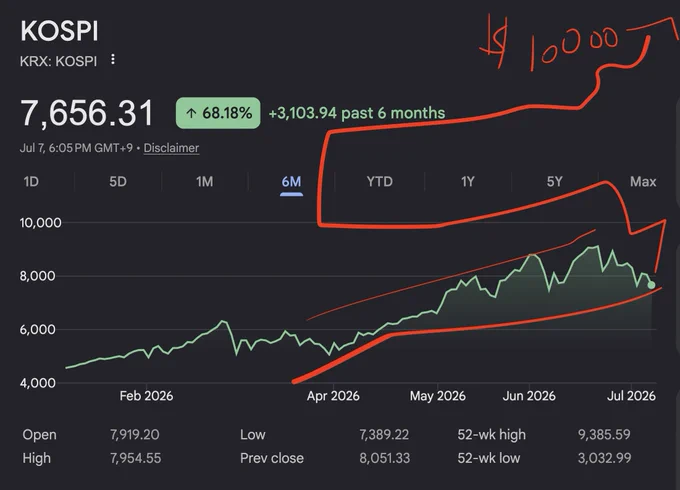The width and height of the screenshot is (680, 490).
Task: Click the Low stat label
Action: [x=252, y=434]
